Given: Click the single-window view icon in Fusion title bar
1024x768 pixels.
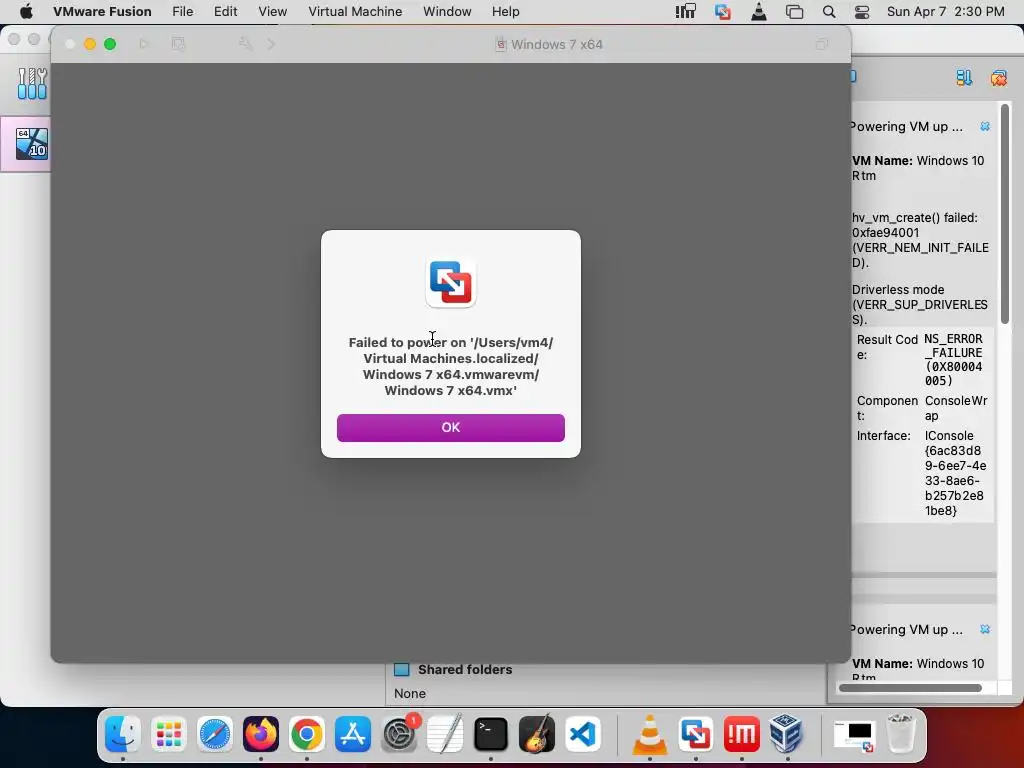Looking at the screenshot, I should 822,44.
